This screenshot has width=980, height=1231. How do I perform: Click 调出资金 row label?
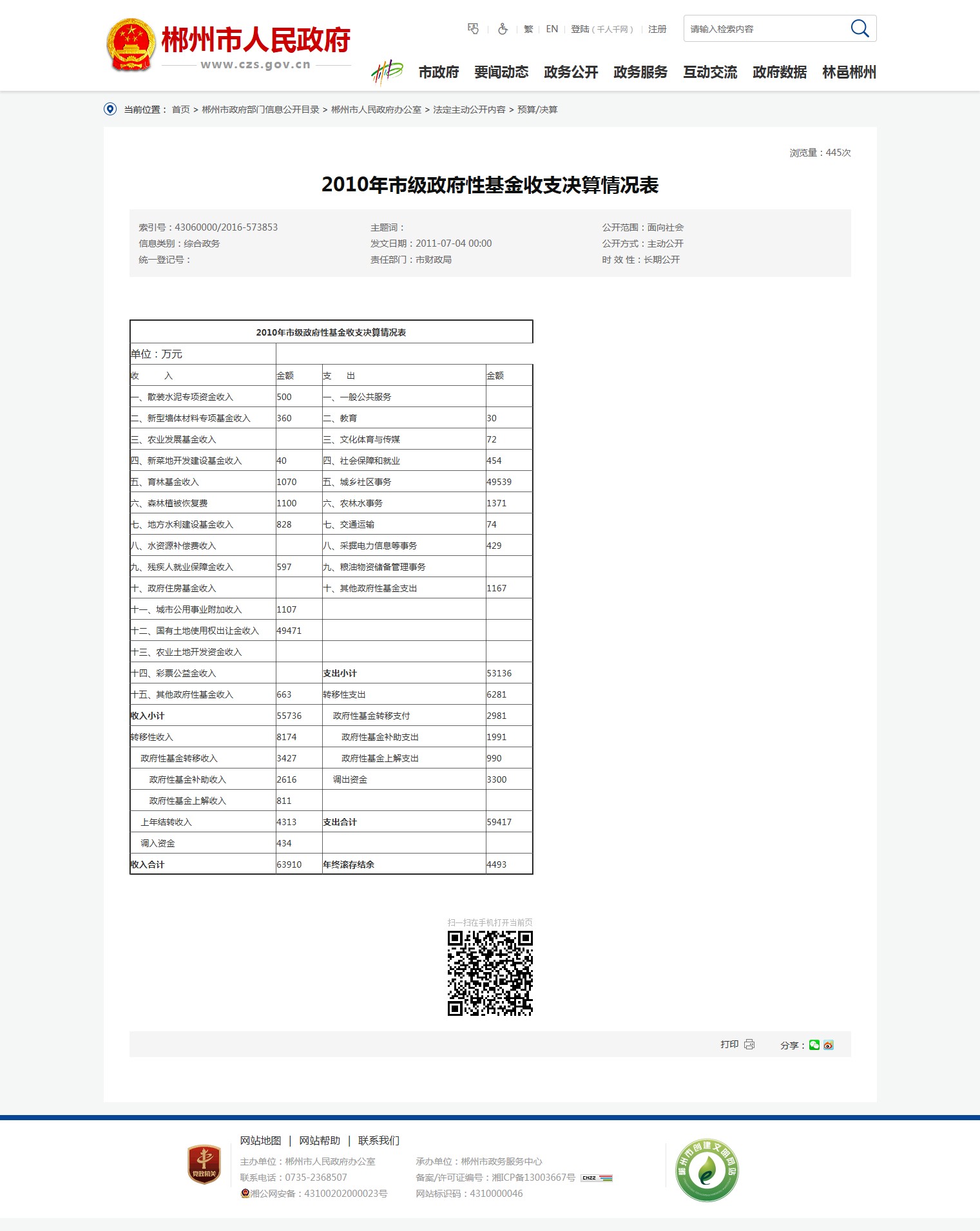(350, 779)
